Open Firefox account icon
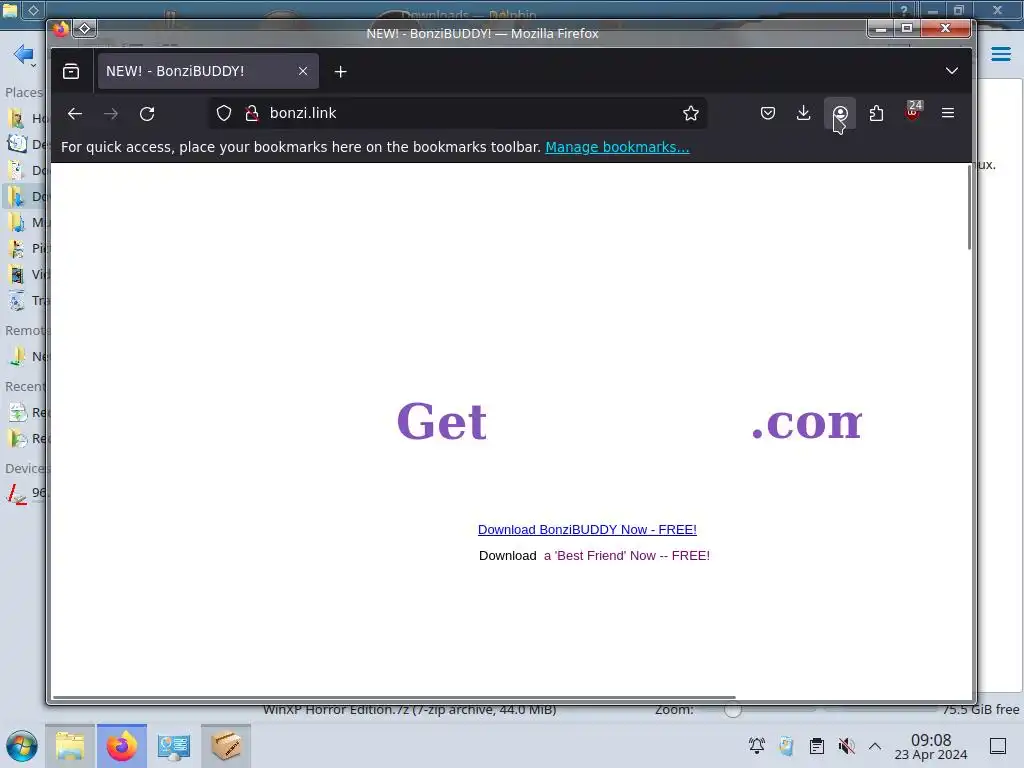Screen dimensions: 1024x768 (x=840, y=113)
